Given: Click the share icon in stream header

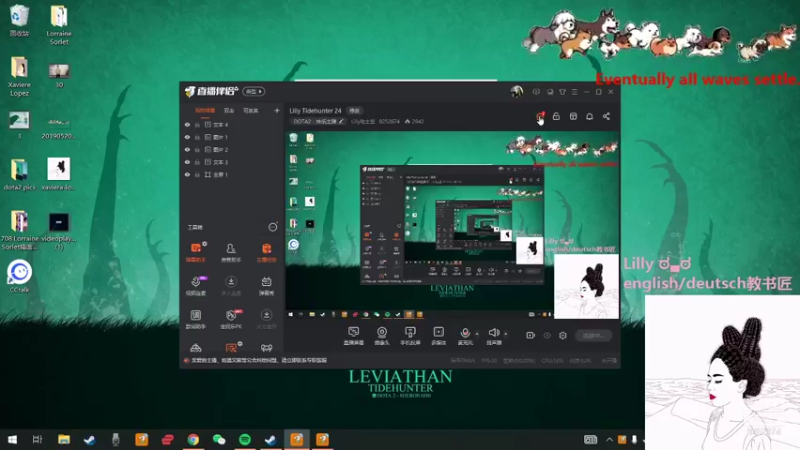Looking at the screenshot, I should tap(606, 116).
